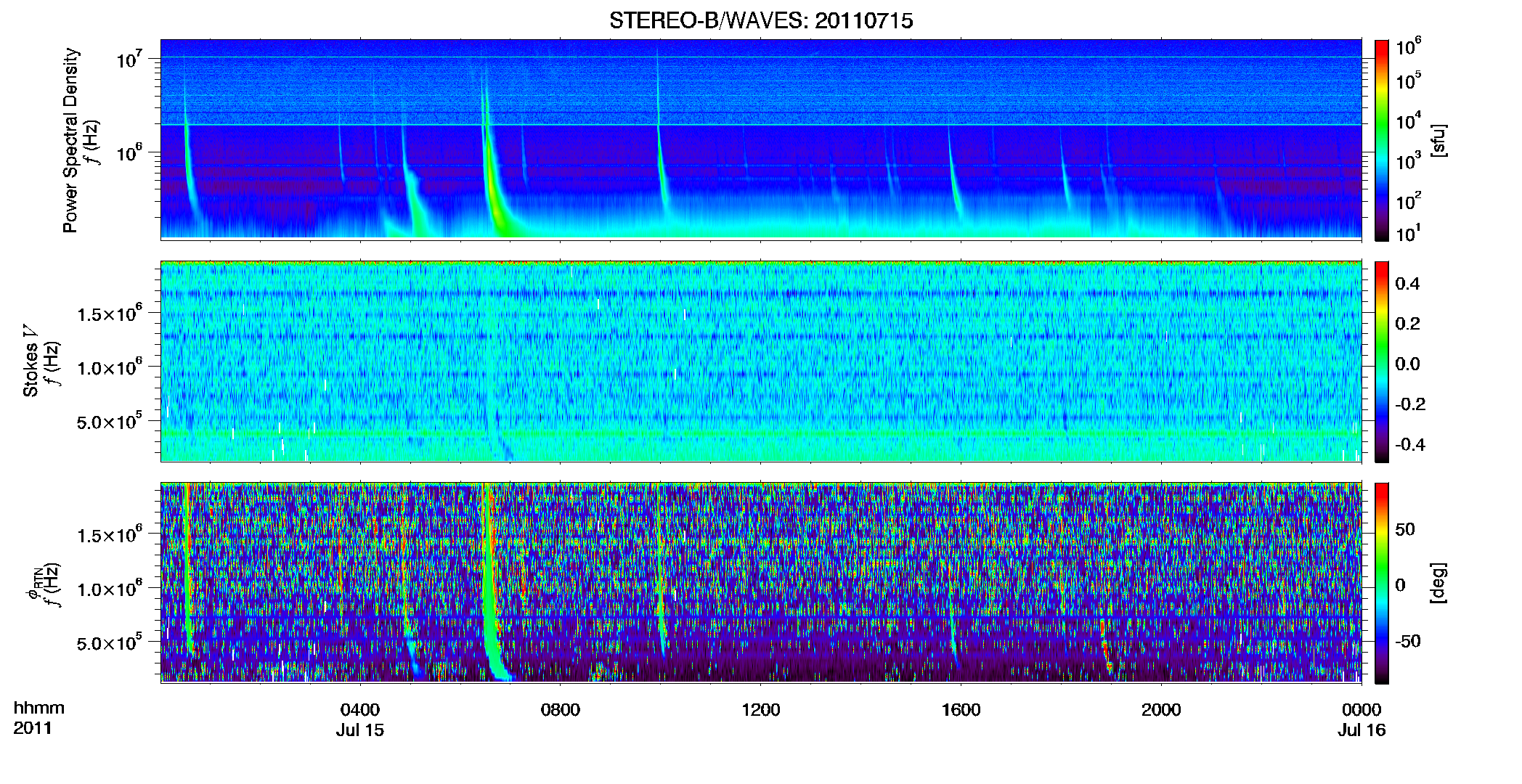Choose the 1600 time tick label
Image resolution: width=1522 pixels, height=784 pixels.
click(961, 709)
